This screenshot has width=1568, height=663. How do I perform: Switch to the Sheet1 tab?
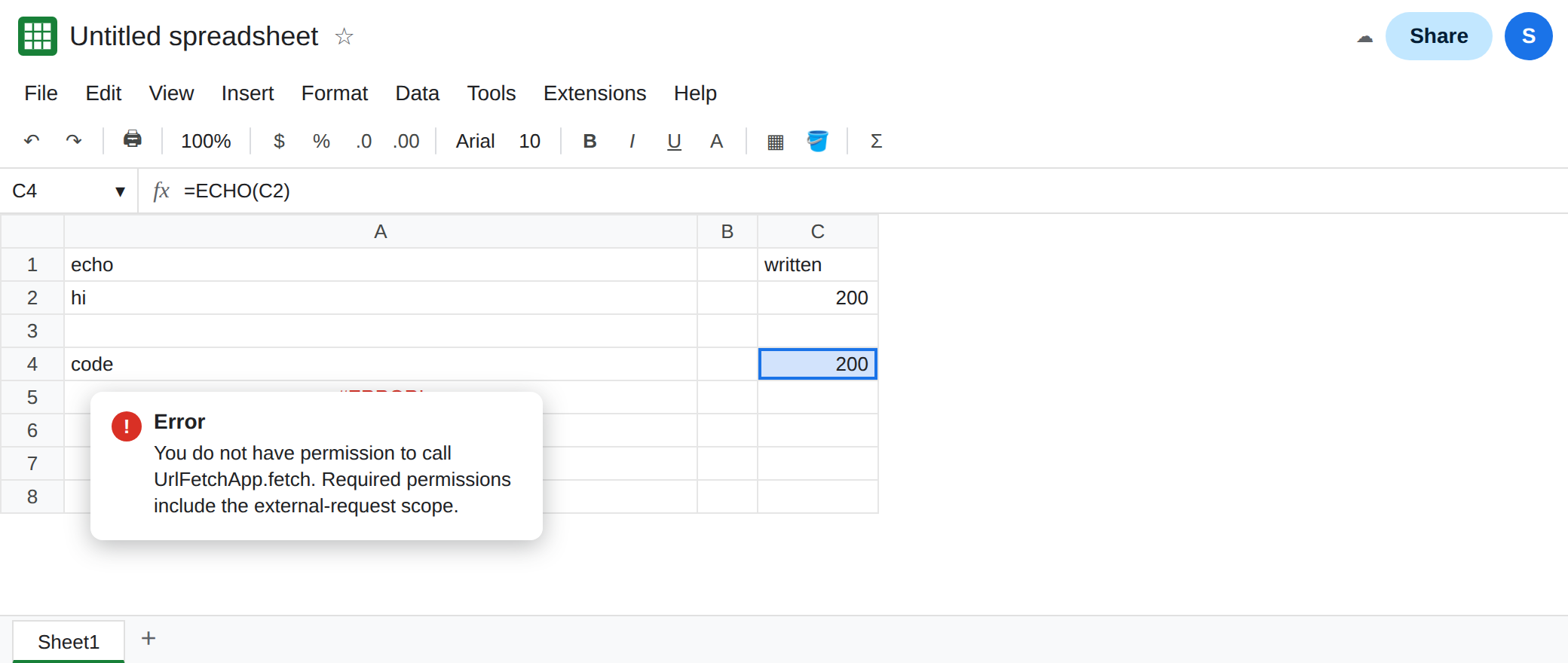(x=69, y=642)
